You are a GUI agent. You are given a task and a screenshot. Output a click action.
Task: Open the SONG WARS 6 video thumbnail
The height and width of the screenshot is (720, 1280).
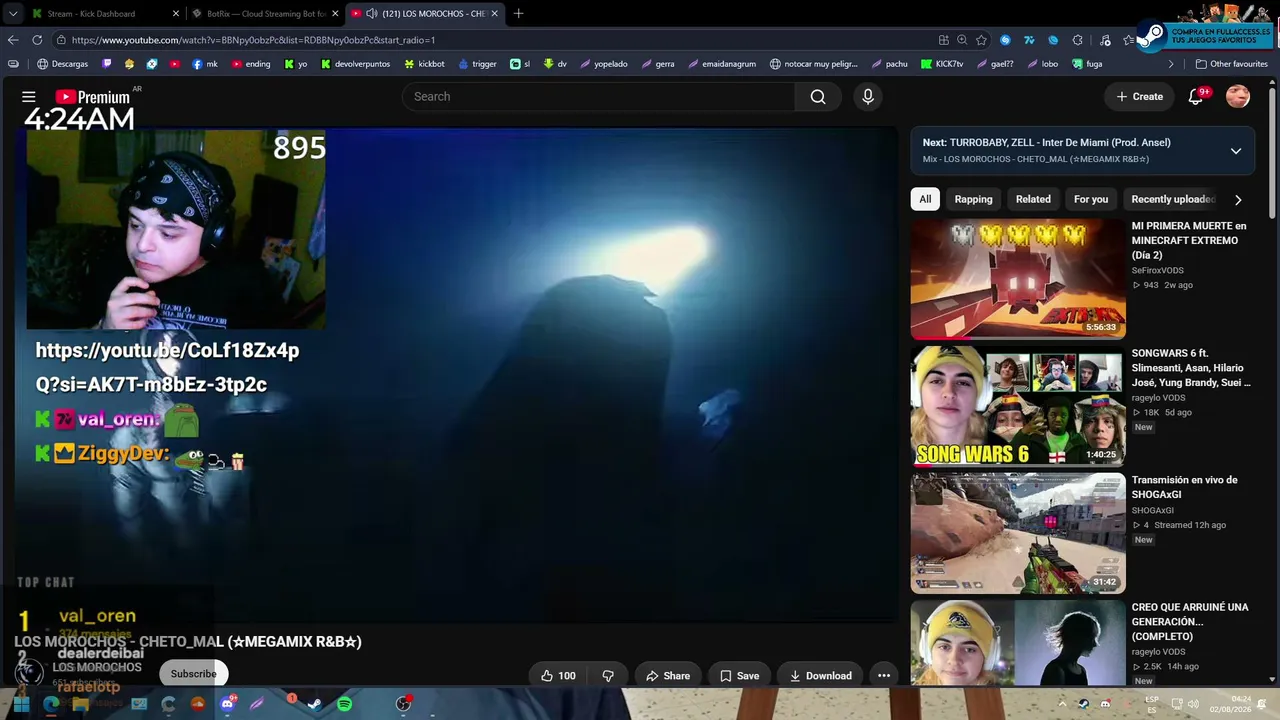[1018, 406]
